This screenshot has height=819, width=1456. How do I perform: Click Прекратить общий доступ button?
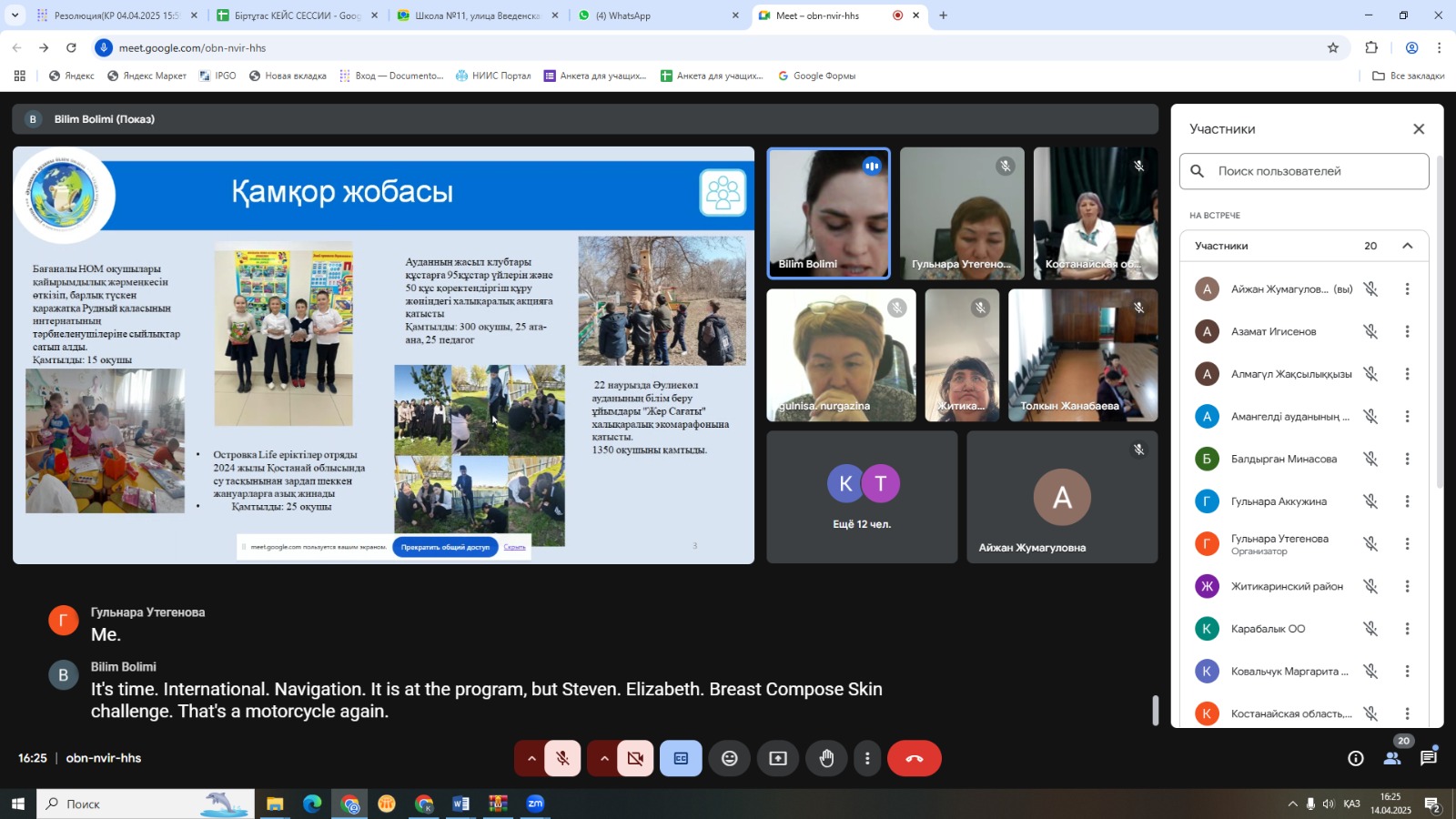(x=445, y=547)
